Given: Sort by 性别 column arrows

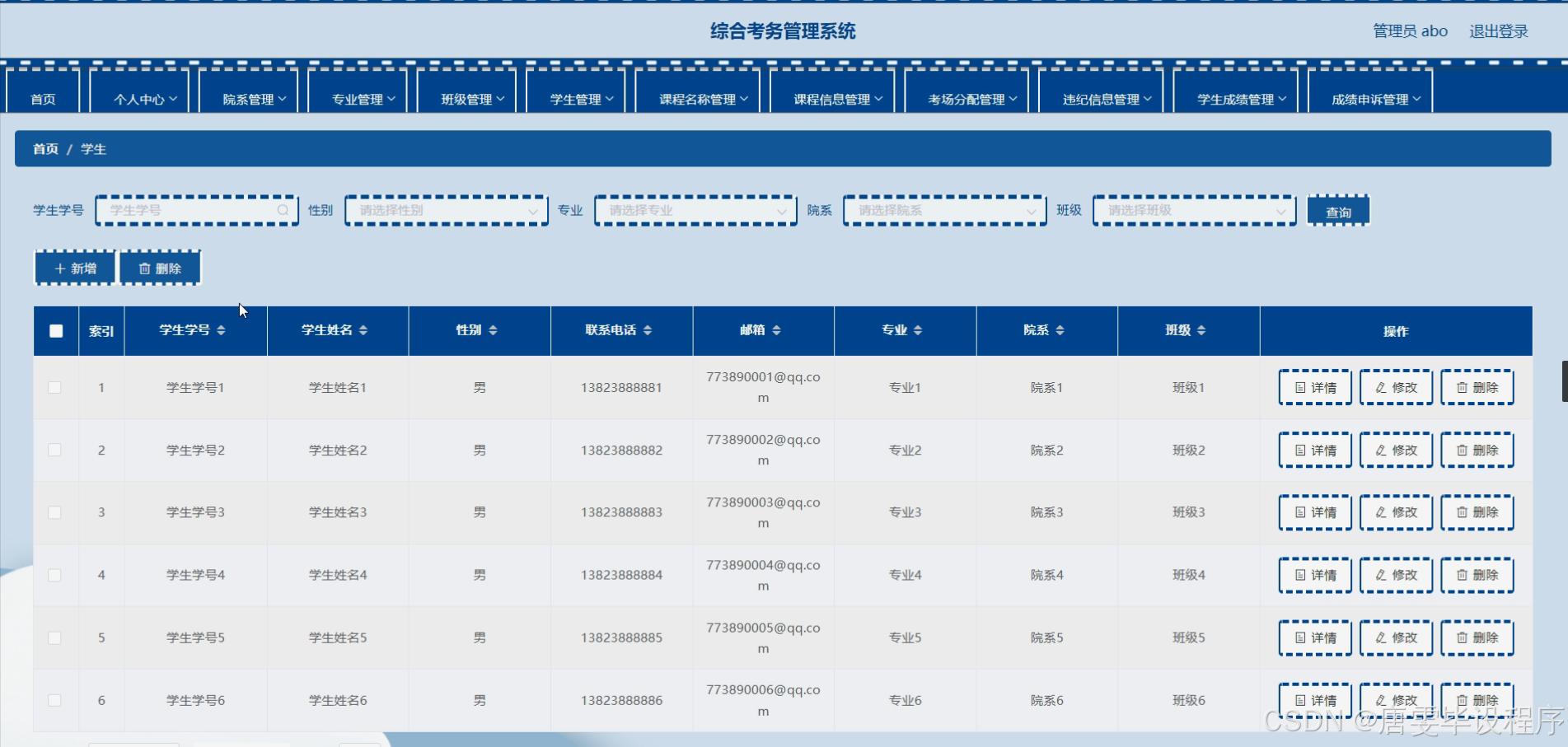Looking at the screenshot, I should pyautogui.click(x=493, y=330).
